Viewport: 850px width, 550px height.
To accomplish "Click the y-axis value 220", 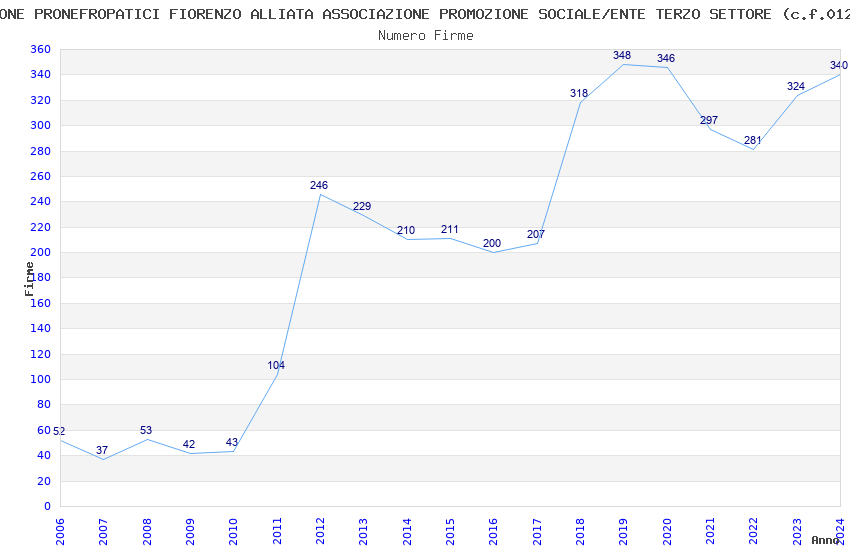I will (x=41, y=227).
